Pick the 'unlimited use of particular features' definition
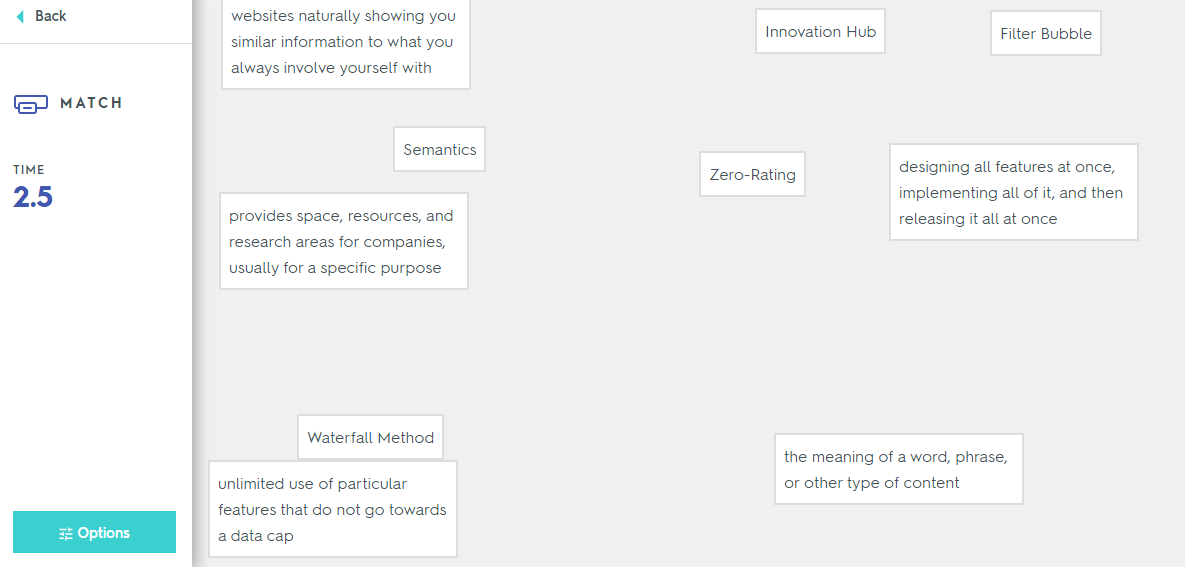Viewport: 1185px width, 567px height. pos(332,509)
